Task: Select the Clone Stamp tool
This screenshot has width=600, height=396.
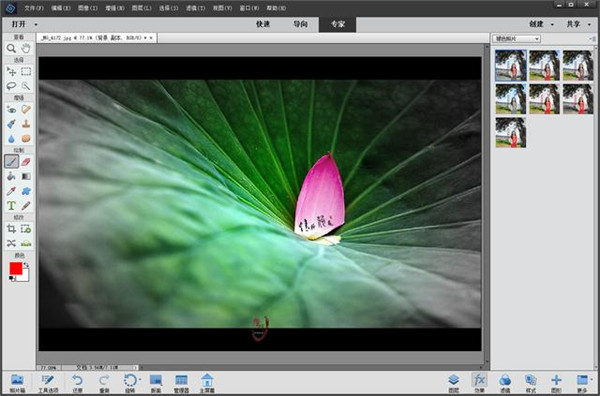Action: click(26, 124)
